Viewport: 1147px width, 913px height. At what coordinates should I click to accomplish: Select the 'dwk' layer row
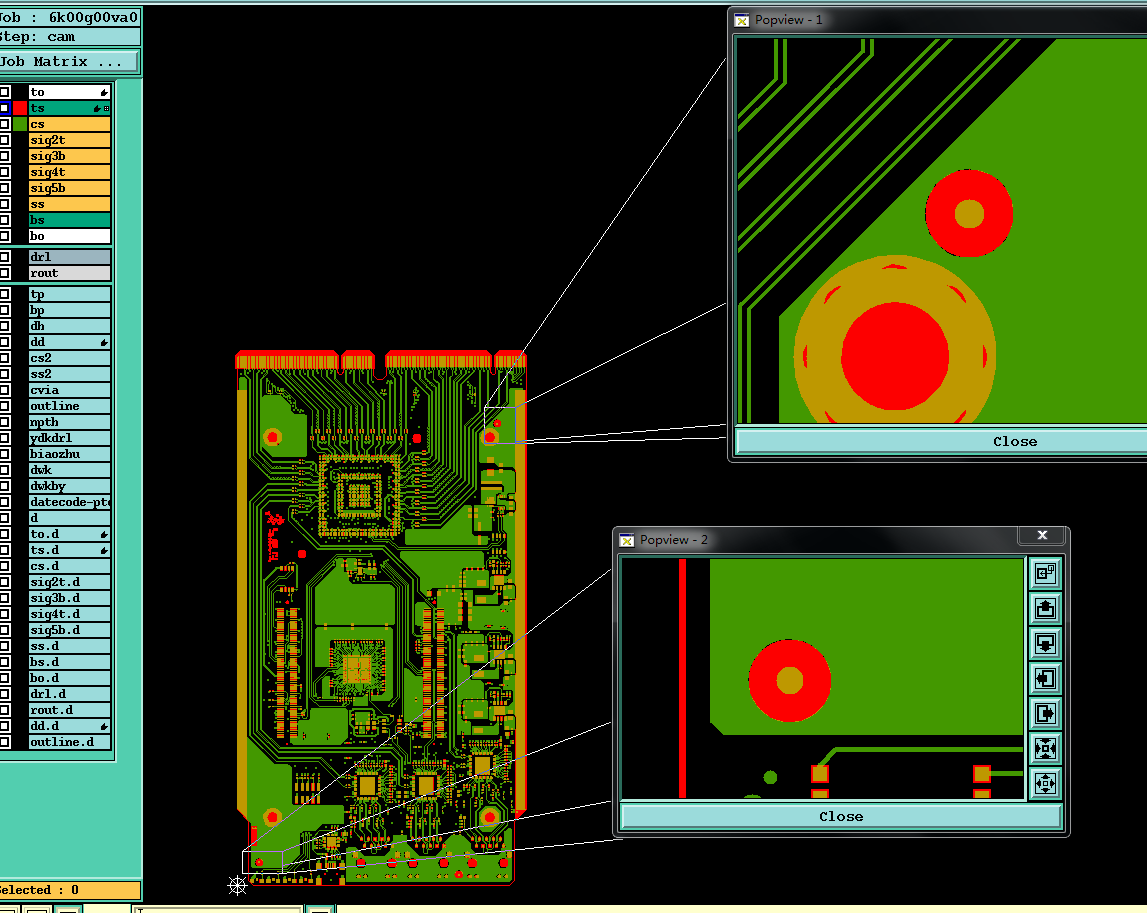(x=69, y=470)
